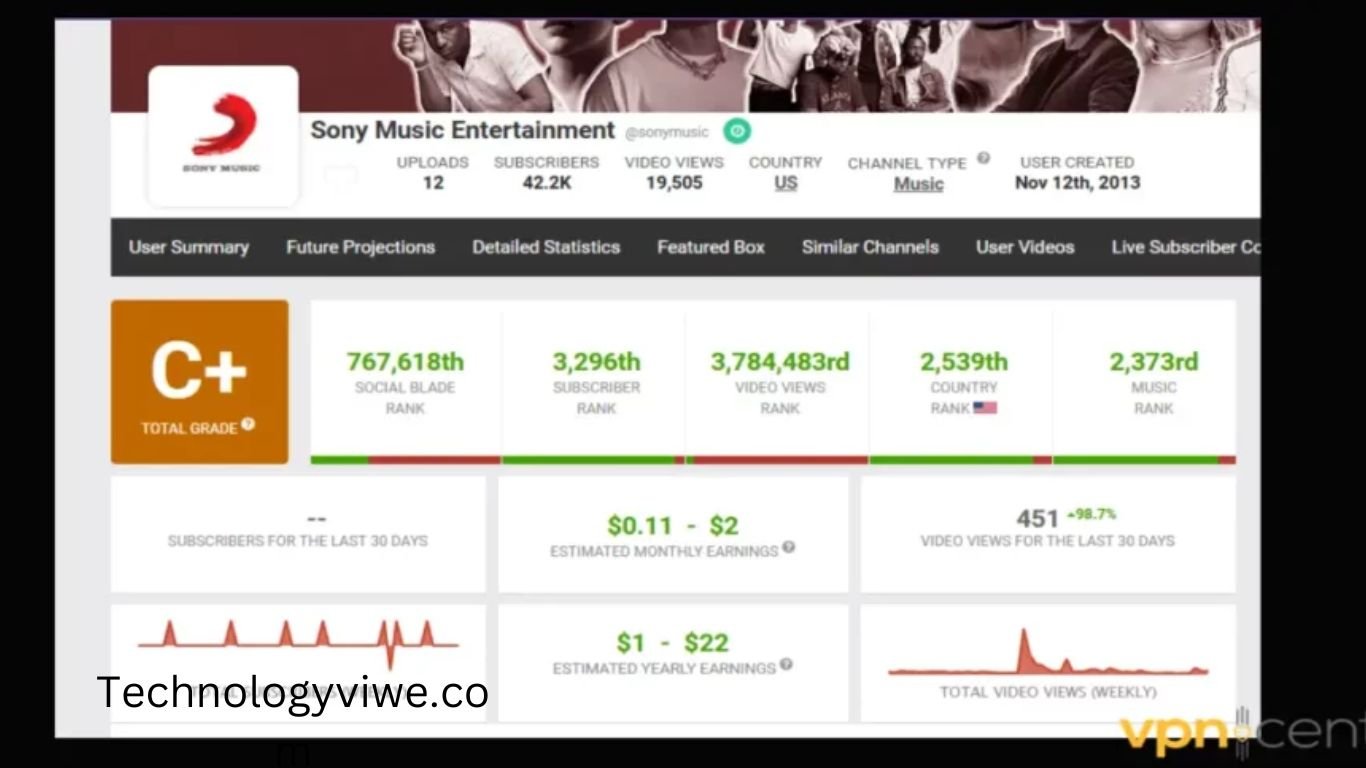Screen dimensions: 1366x768
Task: Click the uploads count 12
Action: [x=433, y=183]
